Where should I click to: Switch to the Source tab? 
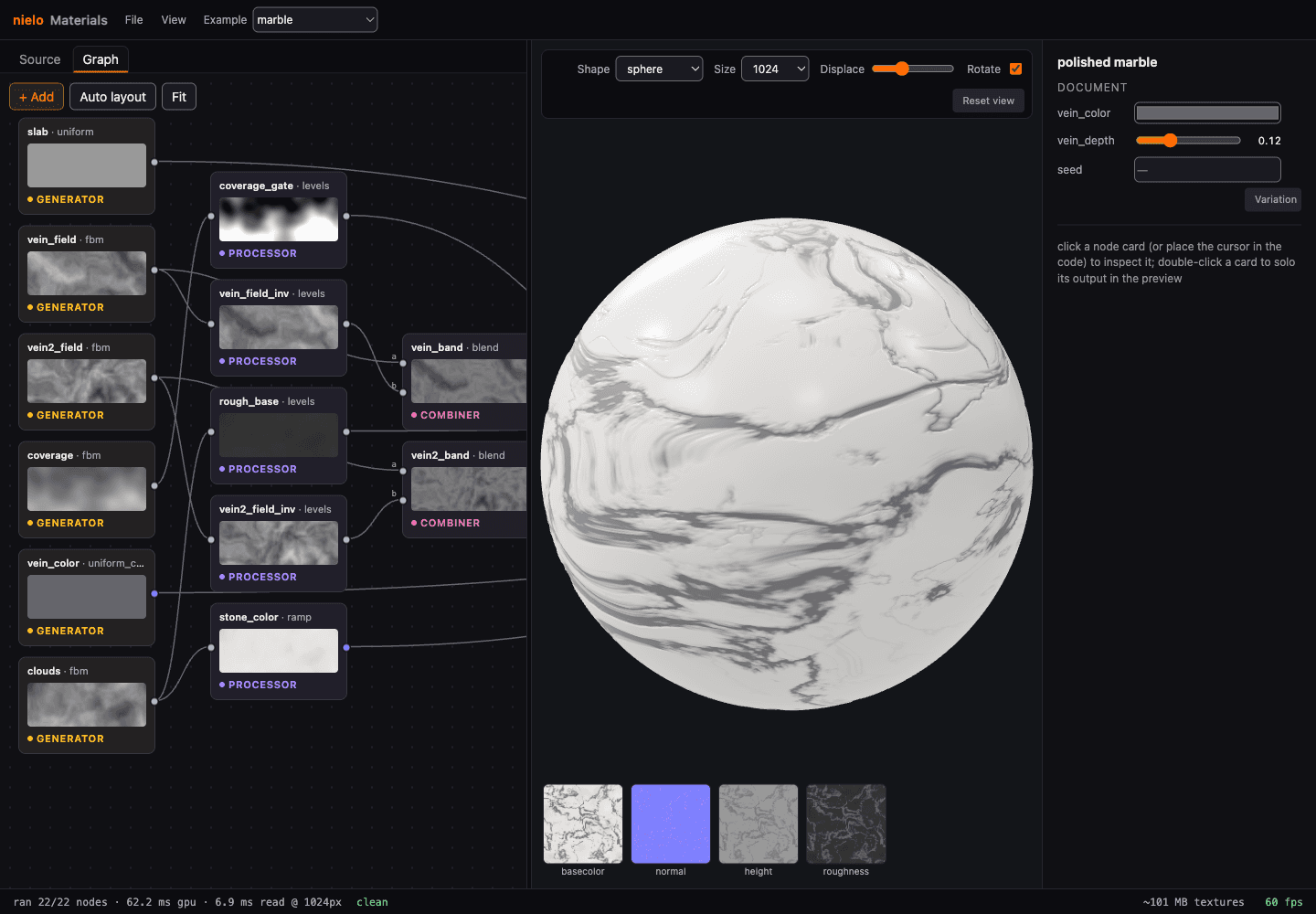[x=40, y=59]
